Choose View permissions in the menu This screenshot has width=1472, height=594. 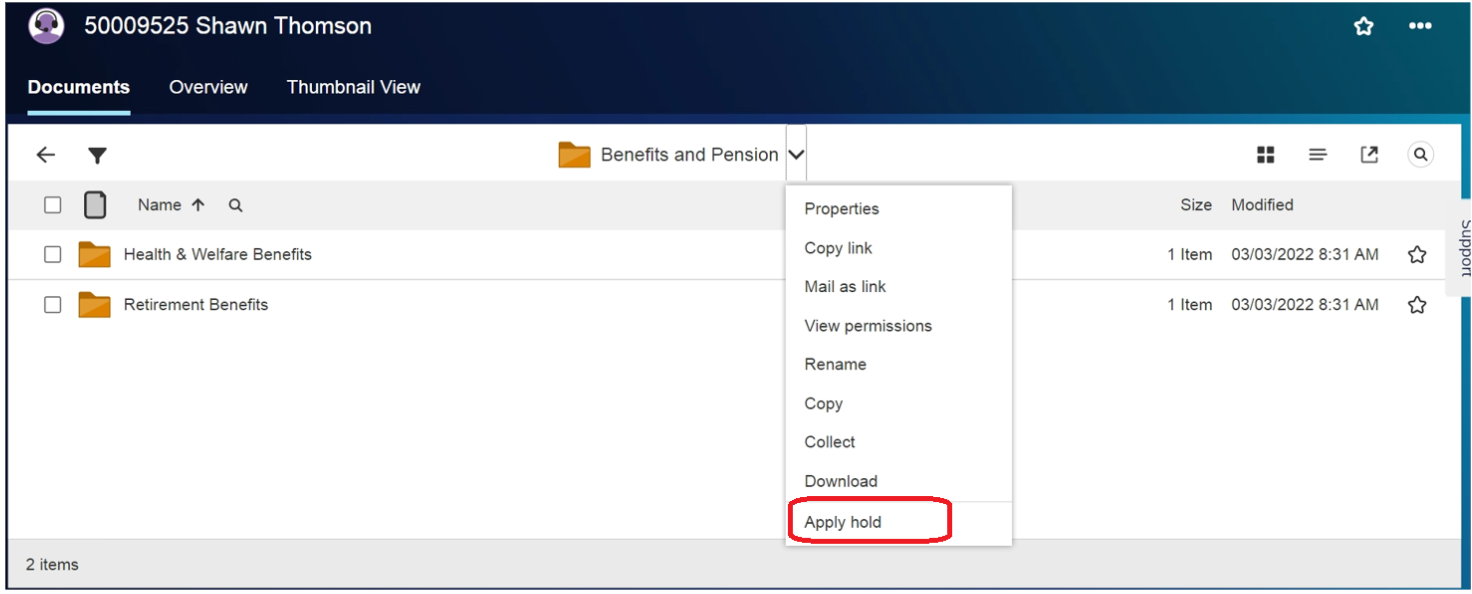coord(867,326)
